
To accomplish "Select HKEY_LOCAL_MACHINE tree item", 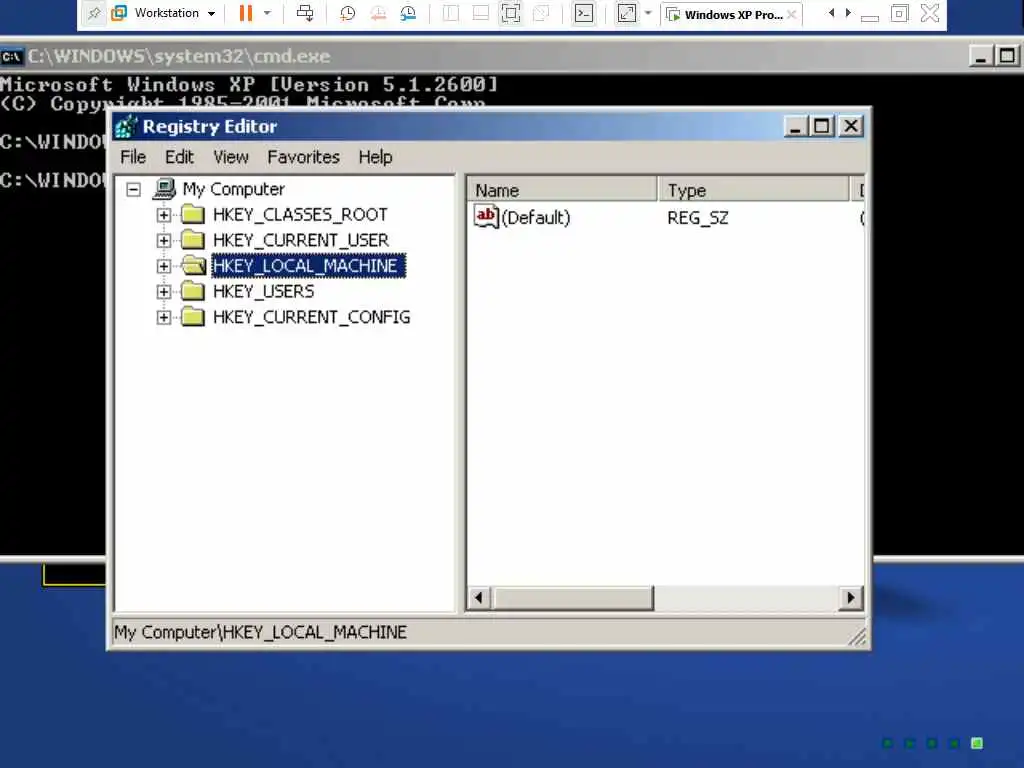I will click(x=308, y=266).
